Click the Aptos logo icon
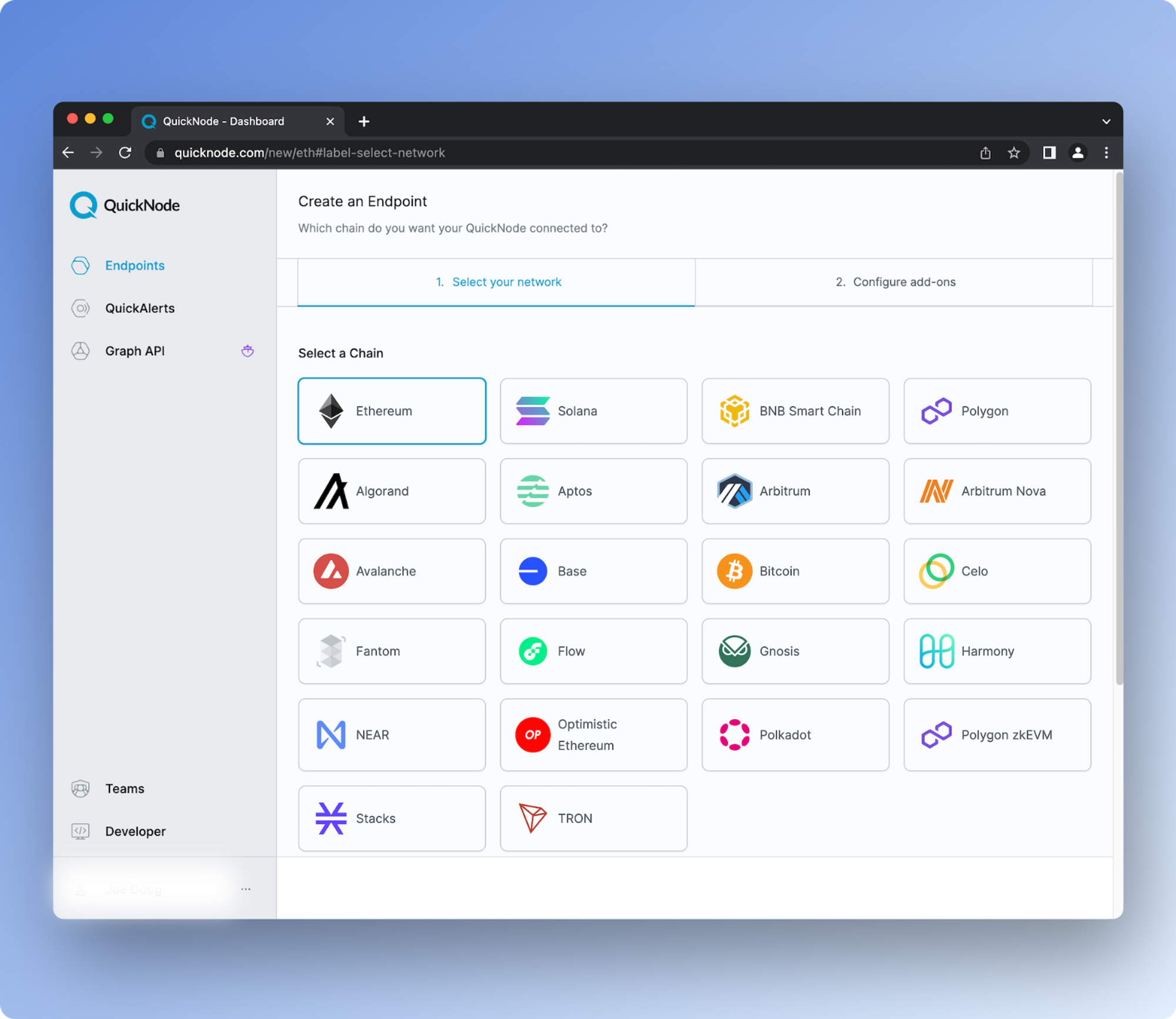 pos(533,491)
